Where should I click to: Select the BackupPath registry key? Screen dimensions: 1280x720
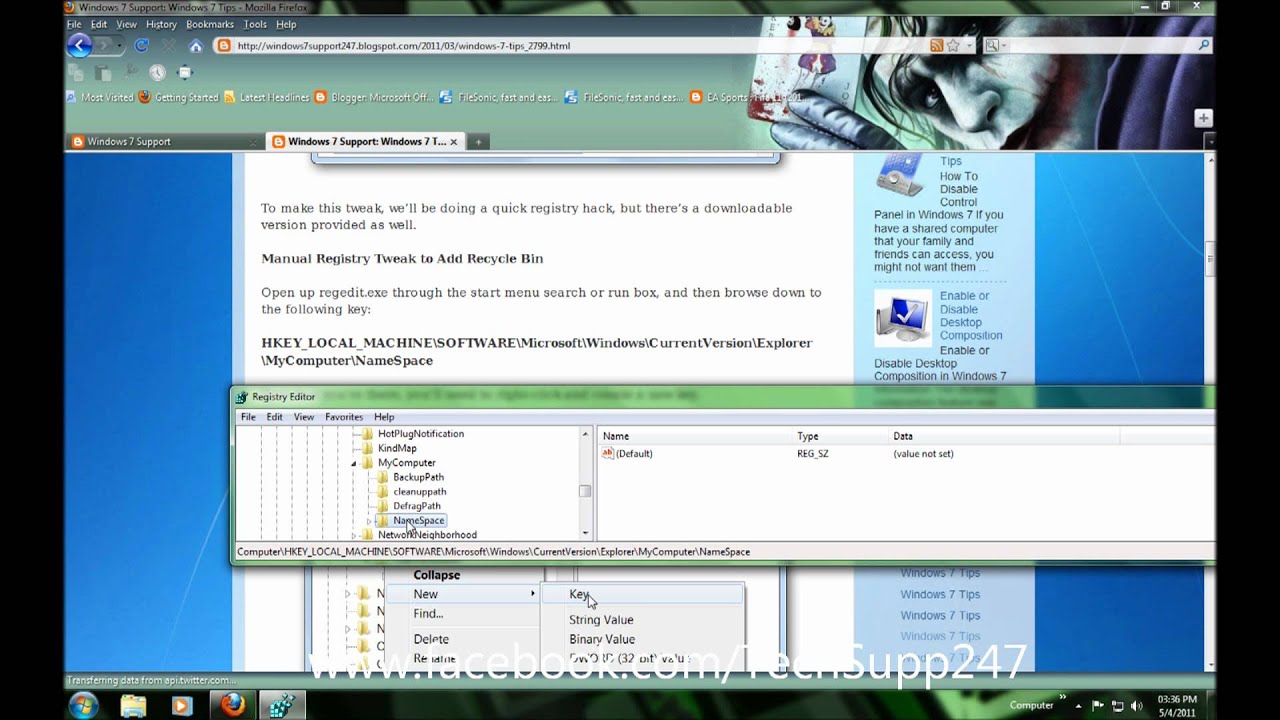pyautogui.click(x=418, y=477)
